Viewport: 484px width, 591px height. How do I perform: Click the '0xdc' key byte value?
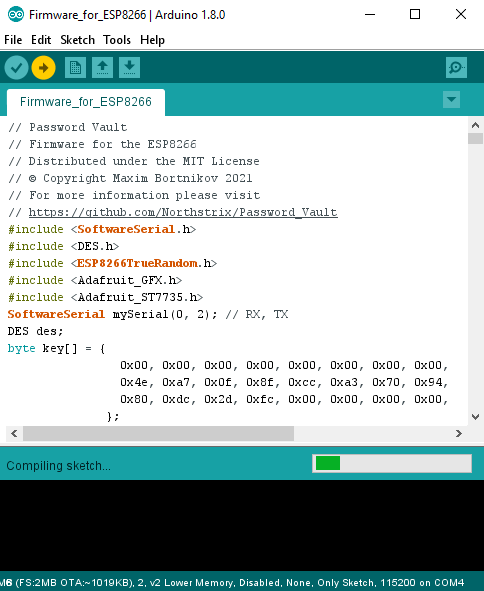pos(176,399)
